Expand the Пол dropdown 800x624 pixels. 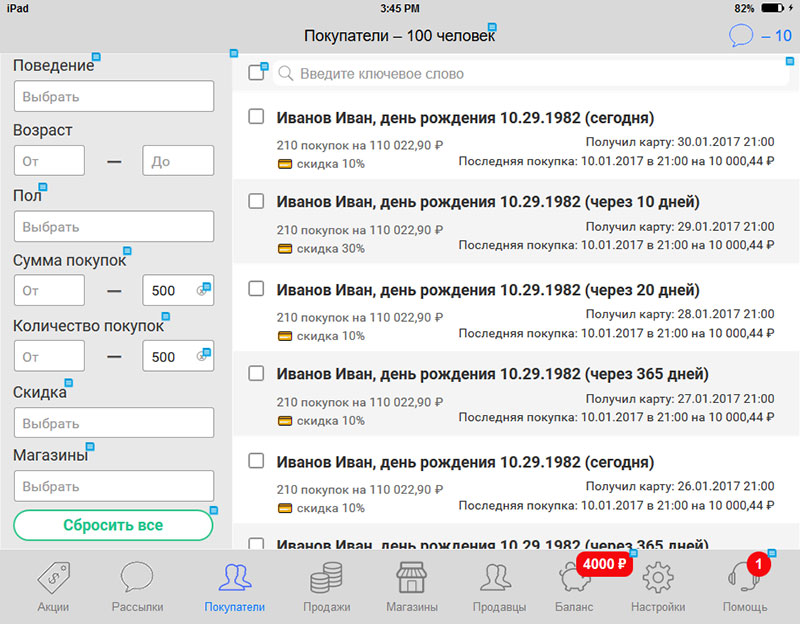[x=114, y=227]
